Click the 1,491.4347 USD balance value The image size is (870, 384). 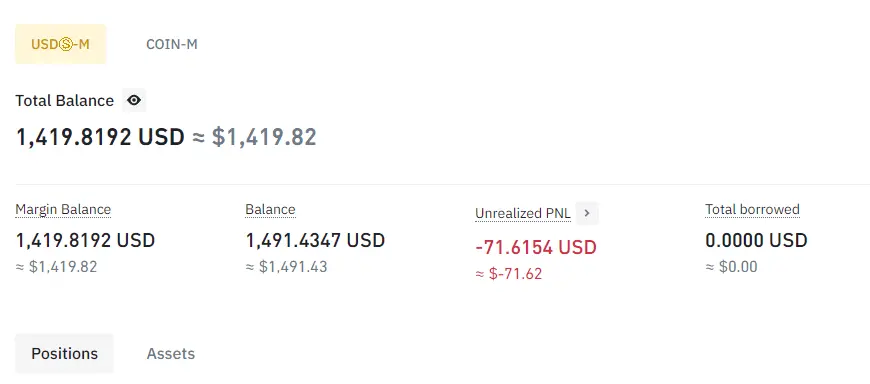point(315,240)
